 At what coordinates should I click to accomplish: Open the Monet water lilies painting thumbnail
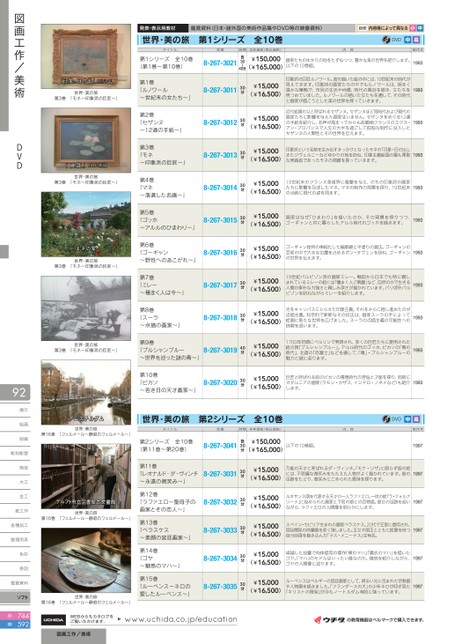(86, 140)
